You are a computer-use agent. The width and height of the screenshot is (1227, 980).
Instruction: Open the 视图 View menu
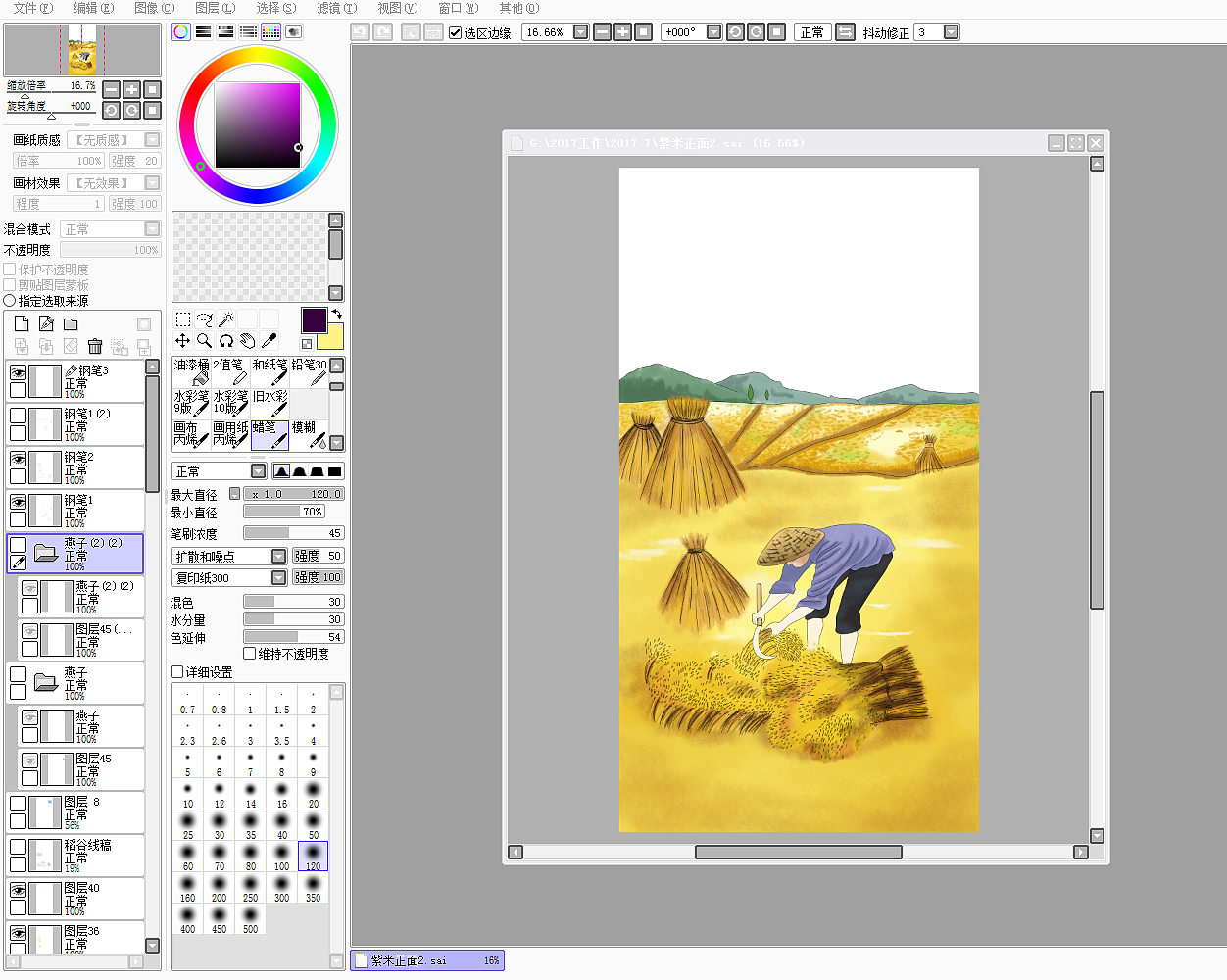397,8
